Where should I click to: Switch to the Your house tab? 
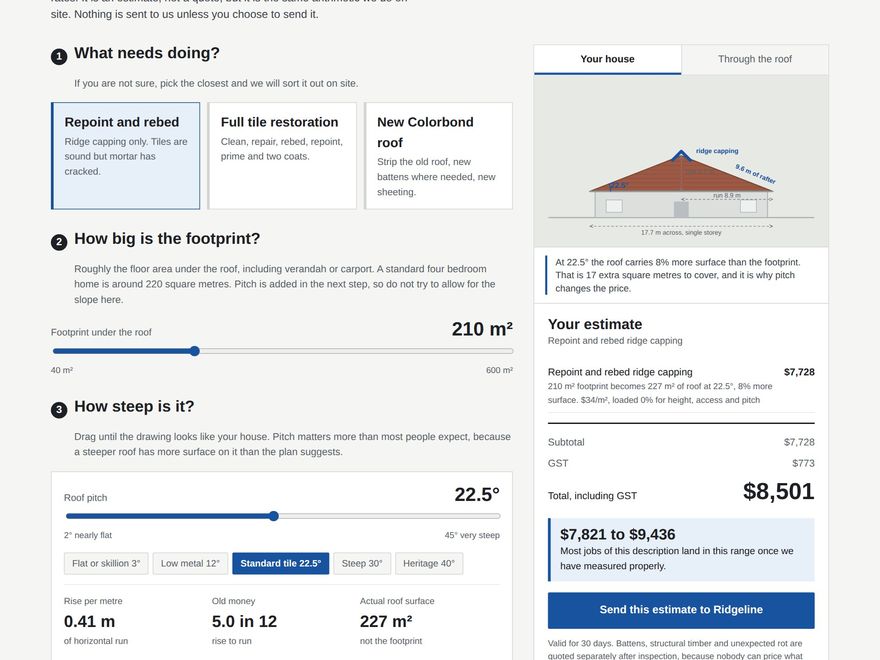[607, 59]
